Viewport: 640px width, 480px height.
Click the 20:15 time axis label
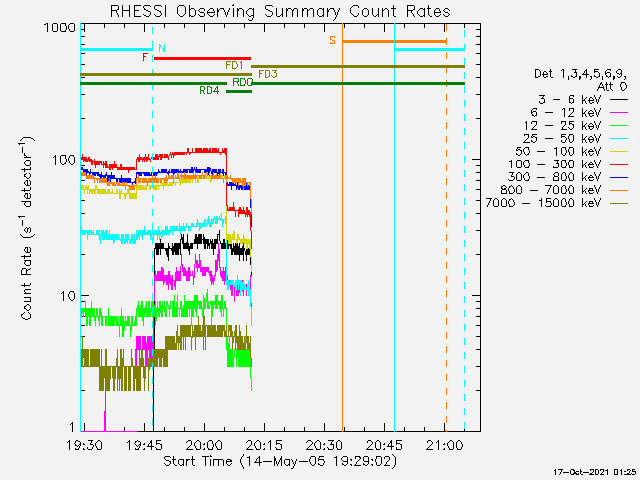pos(264,445)
